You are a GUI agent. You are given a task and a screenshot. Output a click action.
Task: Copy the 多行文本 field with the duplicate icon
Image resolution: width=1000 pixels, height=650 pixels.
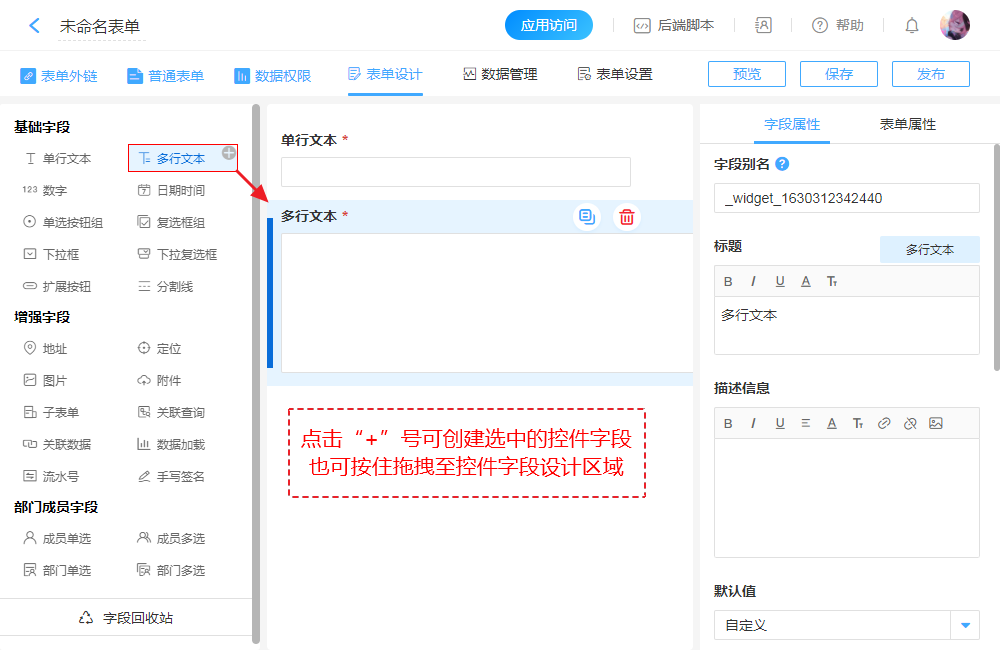pyautogui.click(x=587, y=217)
